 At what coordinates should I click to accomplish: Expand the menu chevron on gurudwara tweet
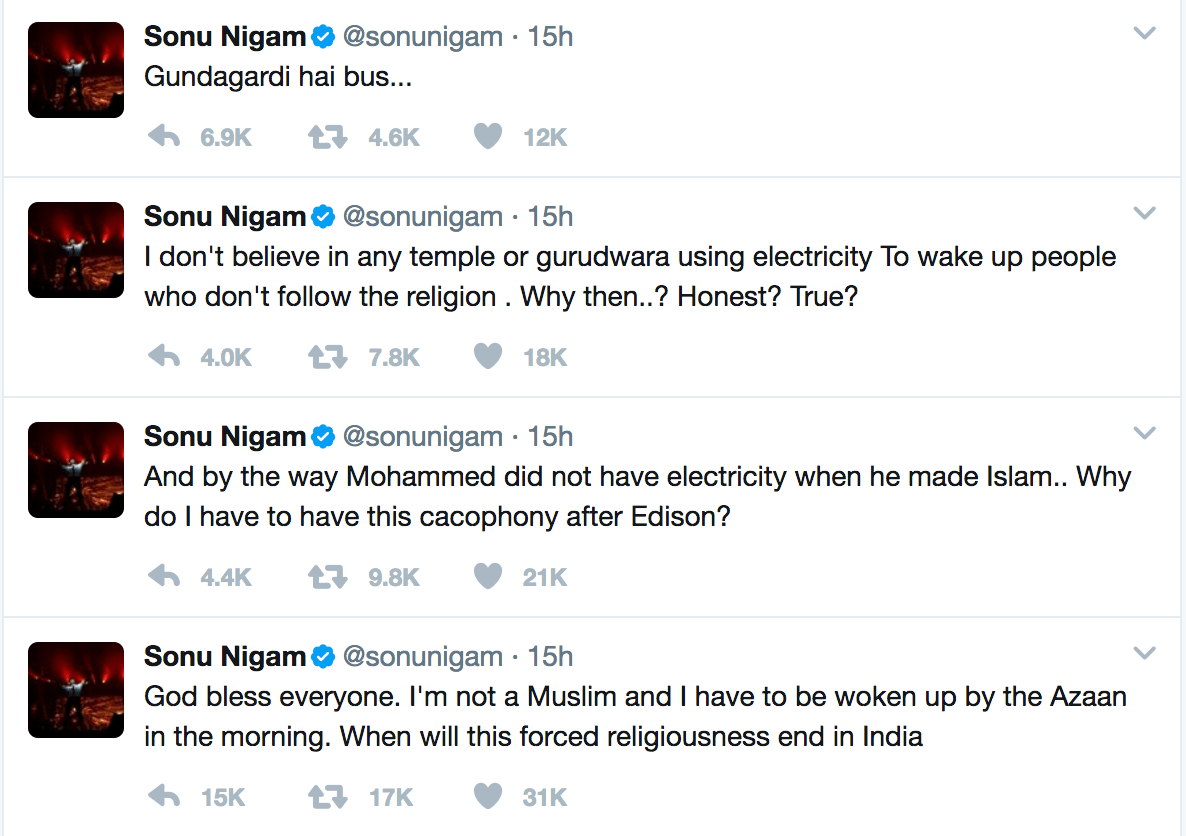1144,213
